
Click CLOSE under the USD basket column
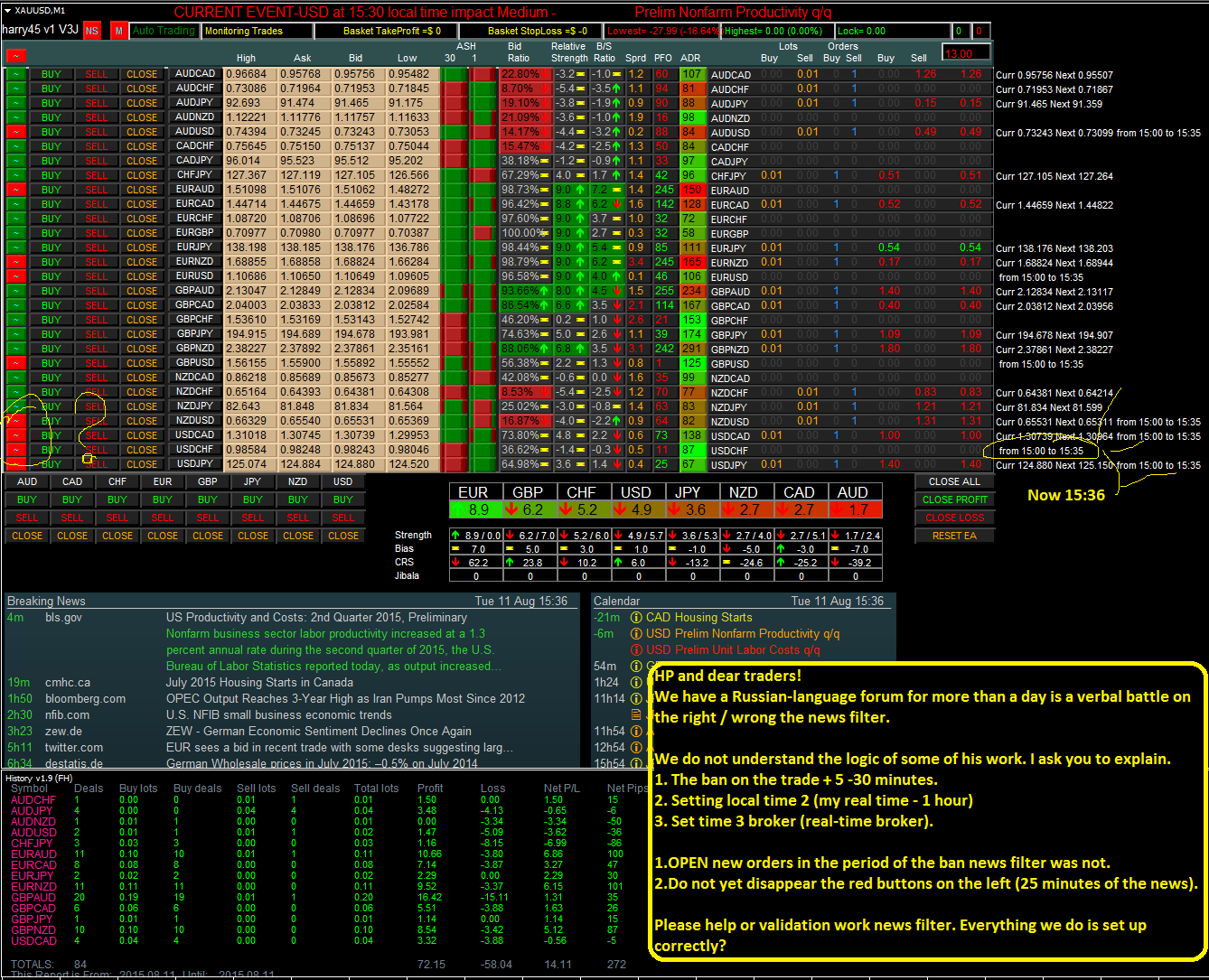click(343, 536)
